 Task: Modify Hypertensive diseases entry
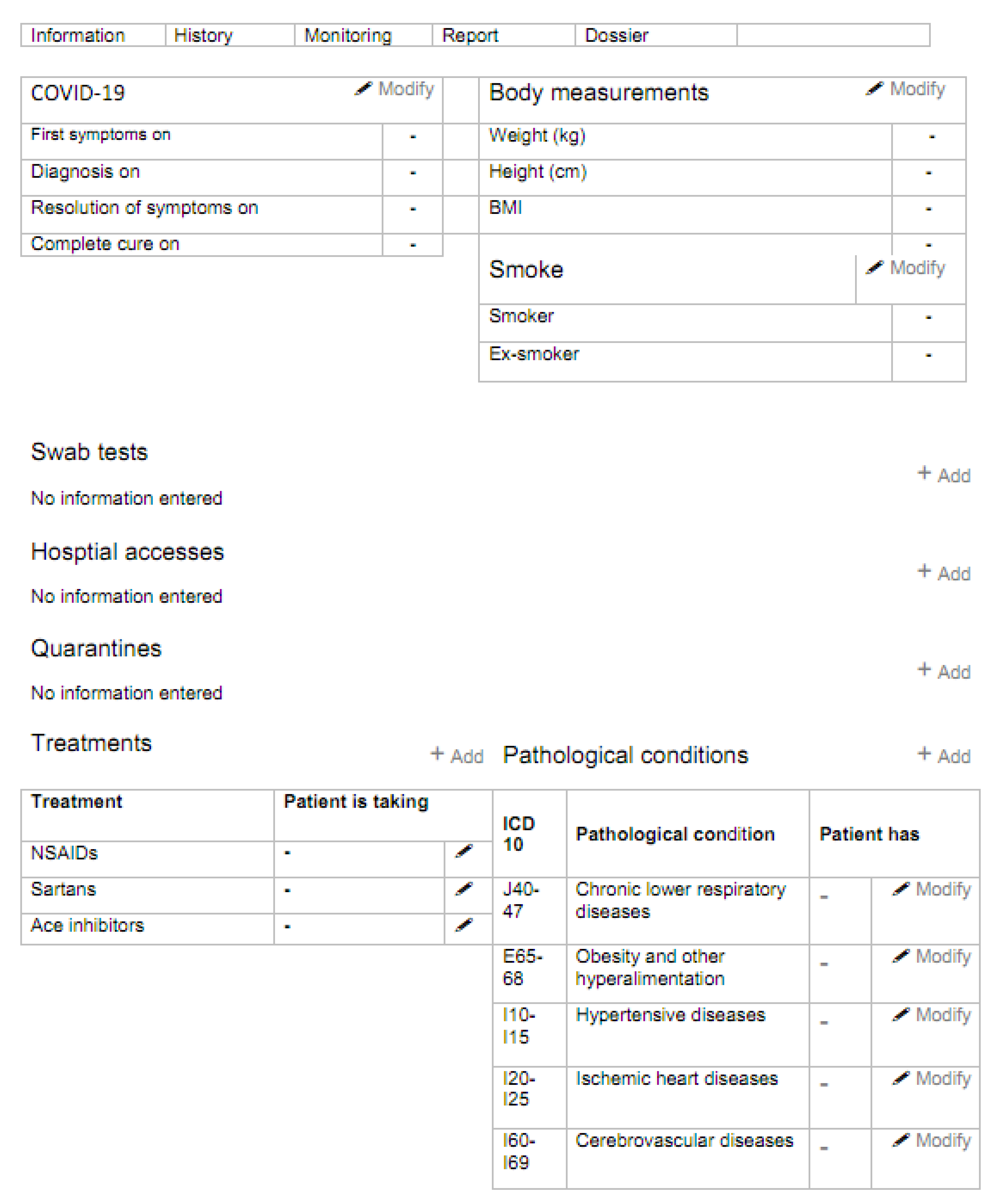(x=932, y=1015)
